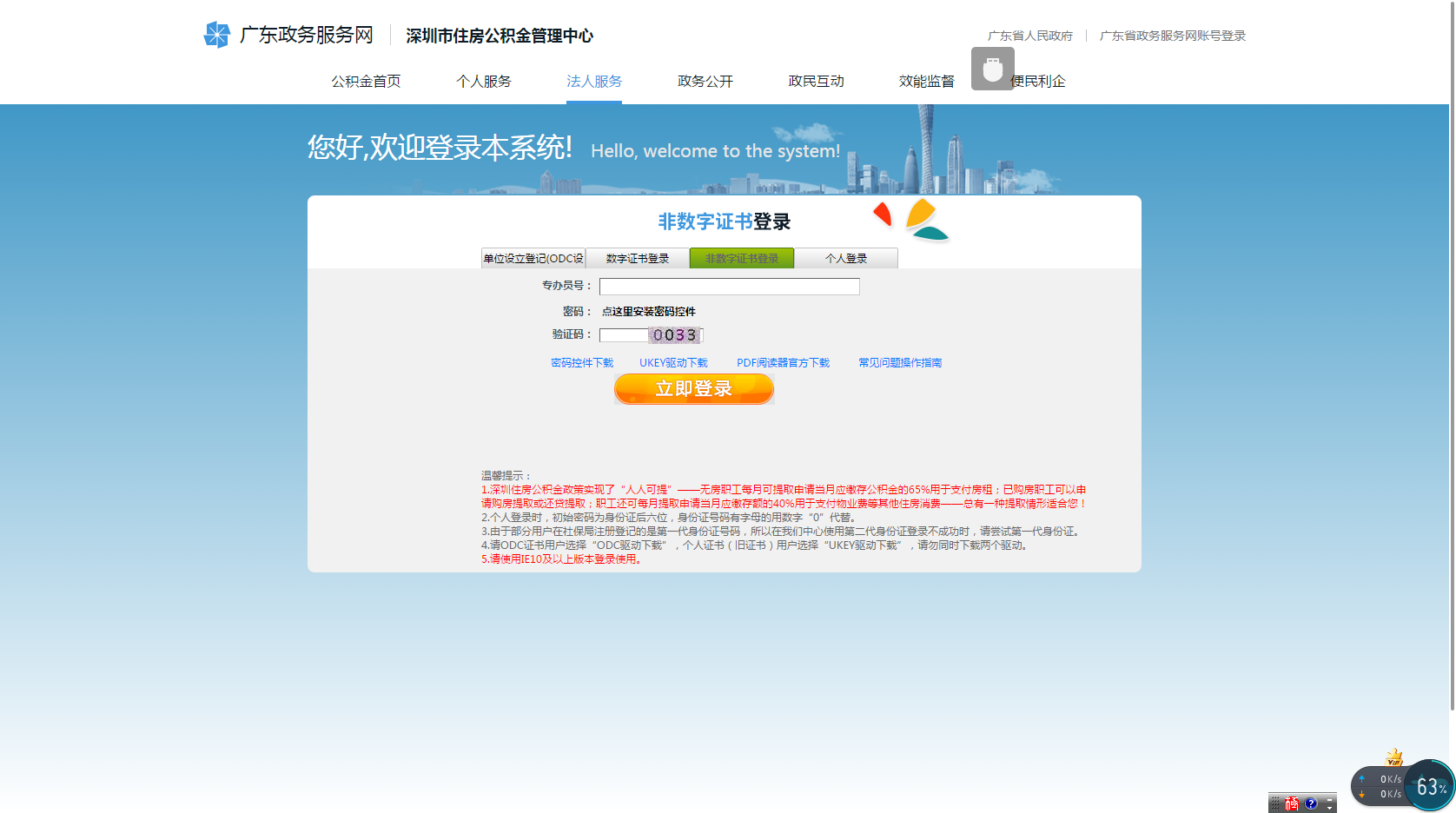
Task: Click the red IME seal icon
Action: tap(1292, 803)
